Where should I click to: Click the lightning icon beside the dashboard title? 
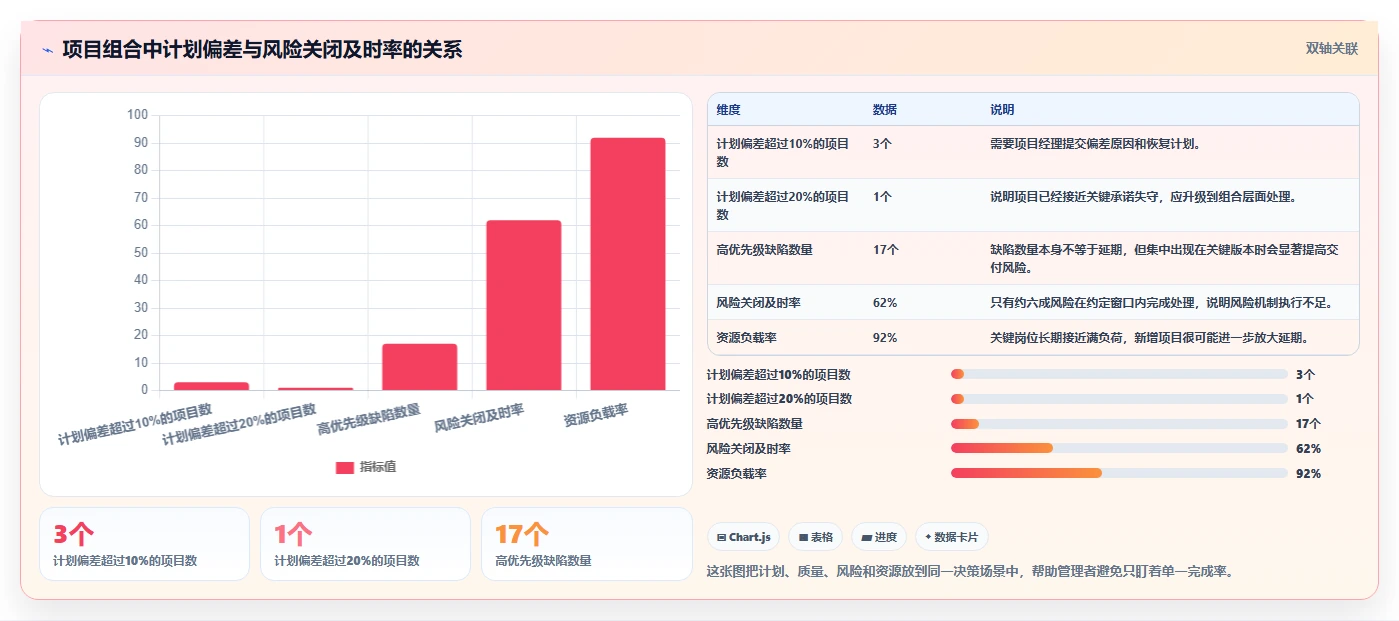tap(47, 50)
